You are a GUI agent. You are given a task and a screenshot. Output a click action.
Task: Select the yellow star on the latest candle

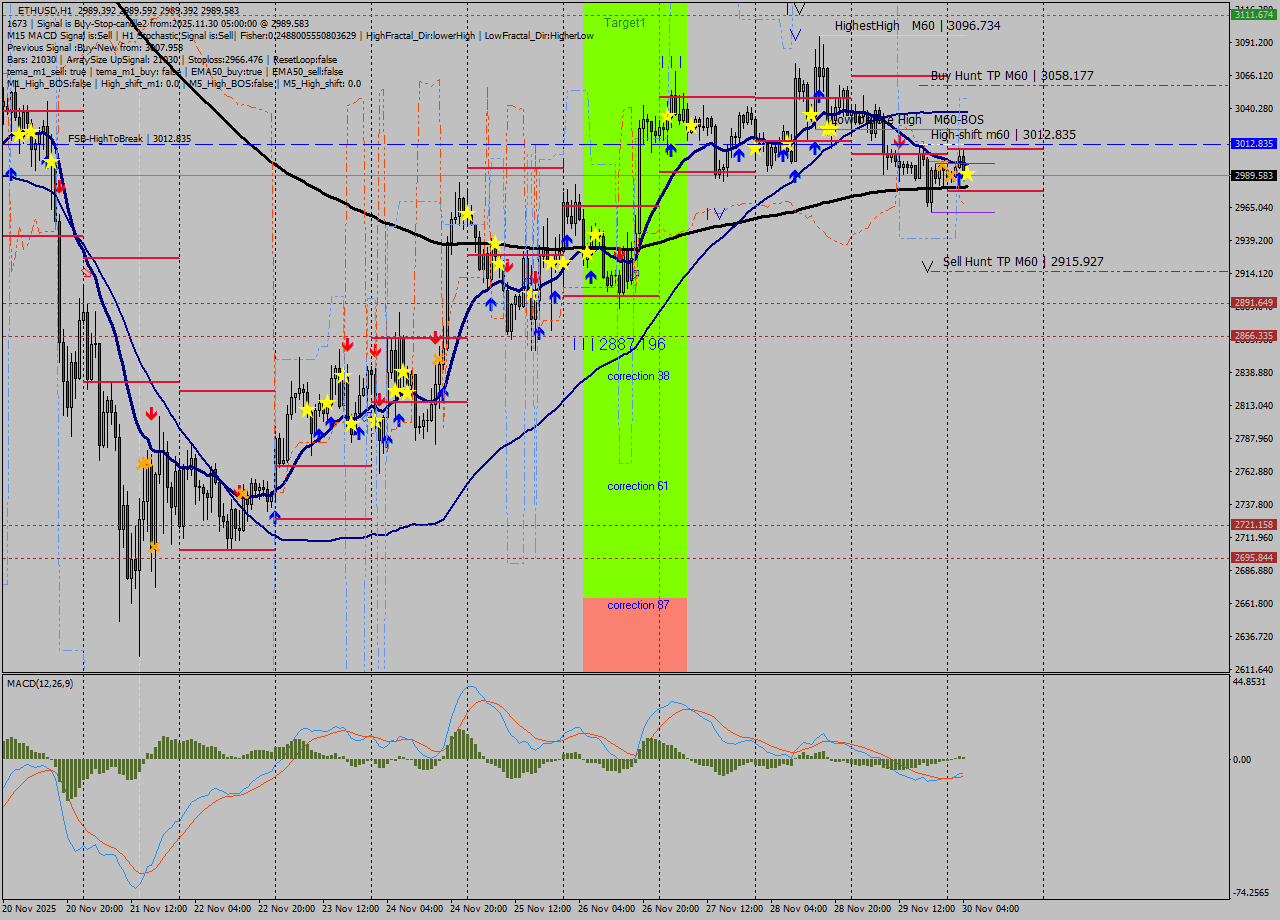[966, 174]
